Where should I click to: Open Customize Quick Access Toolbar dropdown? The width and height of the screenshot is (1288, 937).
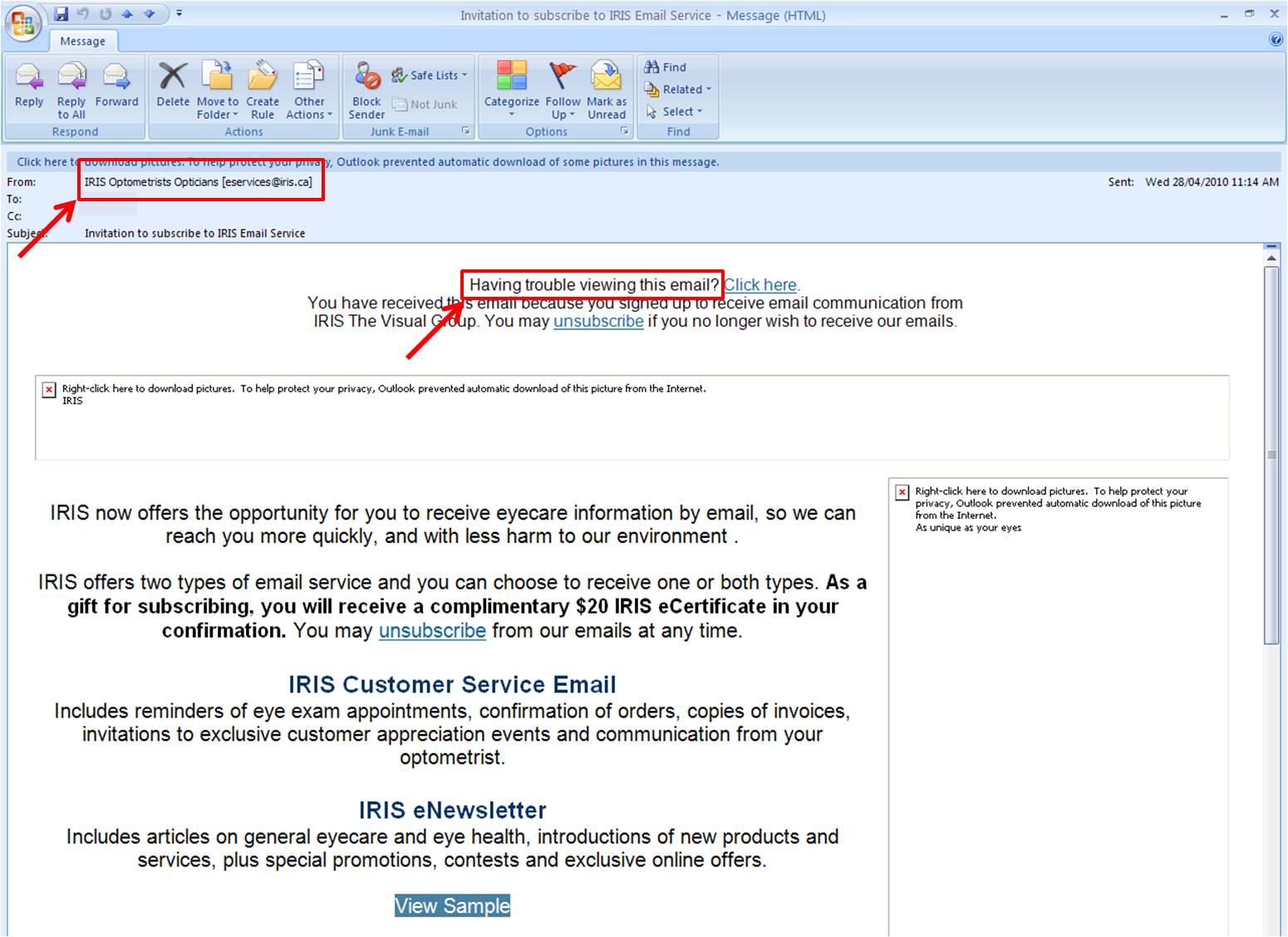[179, 13]
